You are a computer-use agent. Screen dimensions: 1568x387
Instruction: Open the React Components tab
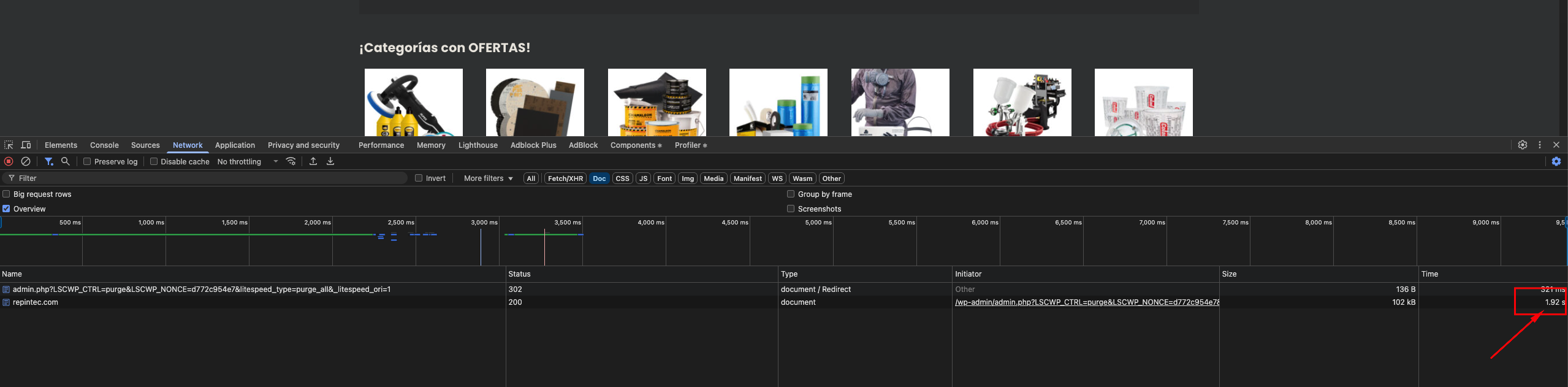point(636,145)
